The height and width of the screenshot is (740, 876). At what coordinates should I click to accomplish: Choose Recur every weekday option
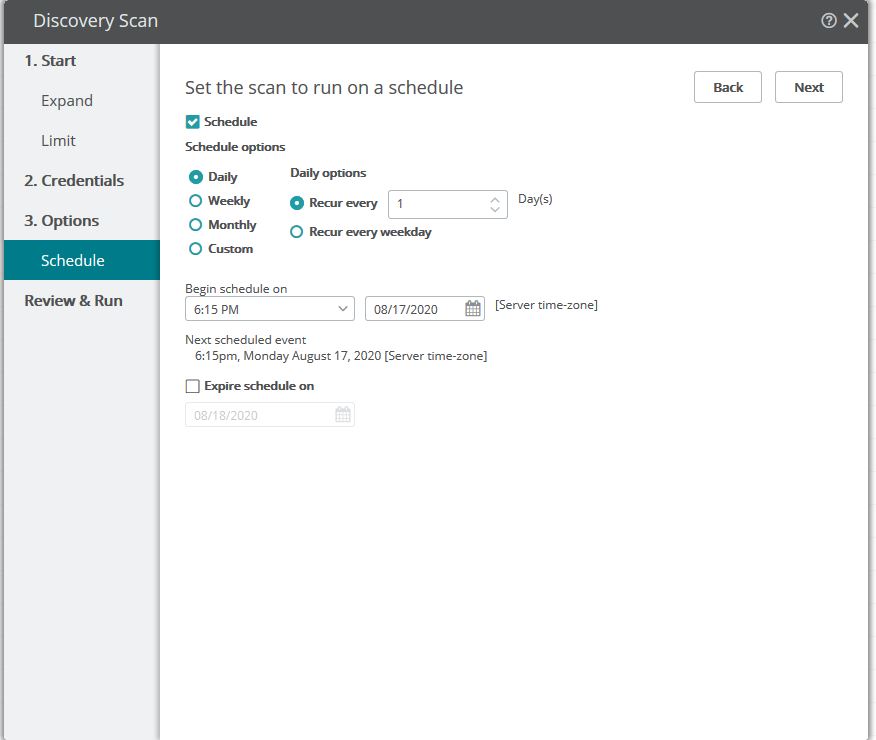tap(297, 232)
